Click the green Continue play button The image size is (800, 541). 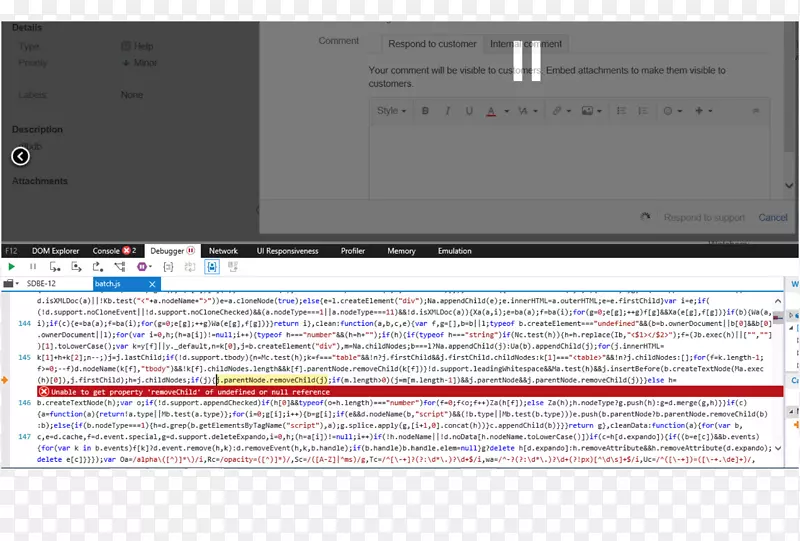tap(11, 267)
